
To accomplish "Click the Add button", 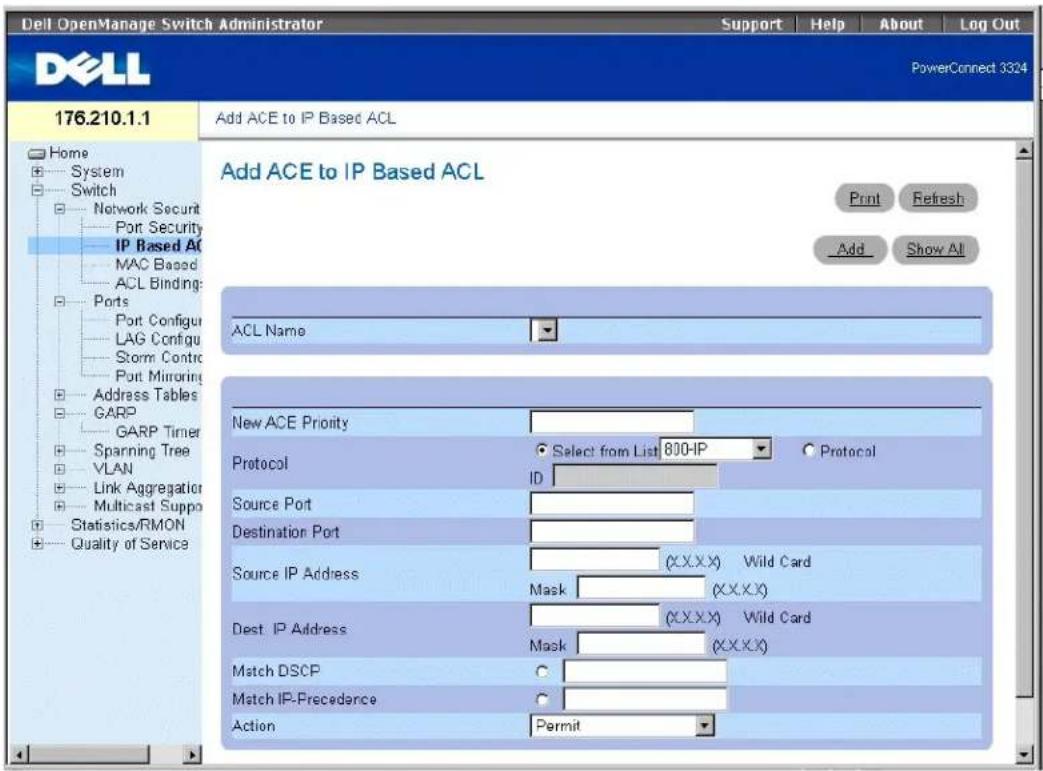I will click(x=850, y=249).
